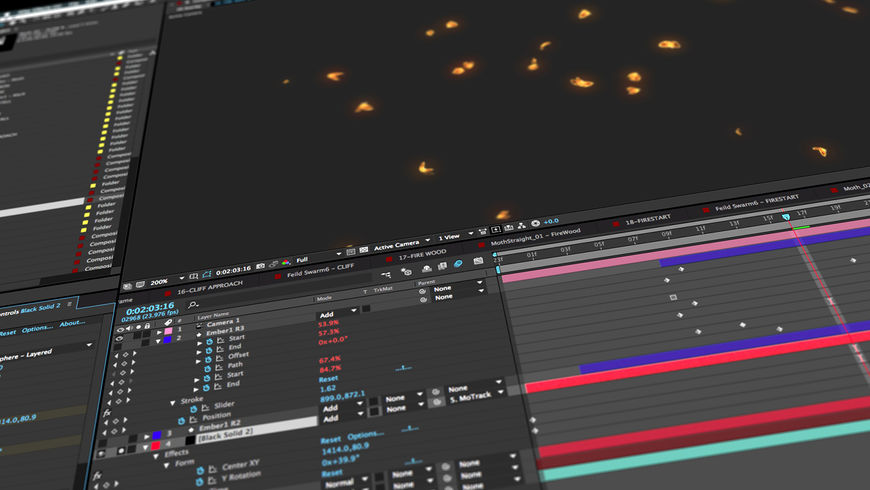Image resolution: width=870 pixels, height=490 pixels.
Task: Click the stopwatch beside Center XY property
Action: coord(199,469)
